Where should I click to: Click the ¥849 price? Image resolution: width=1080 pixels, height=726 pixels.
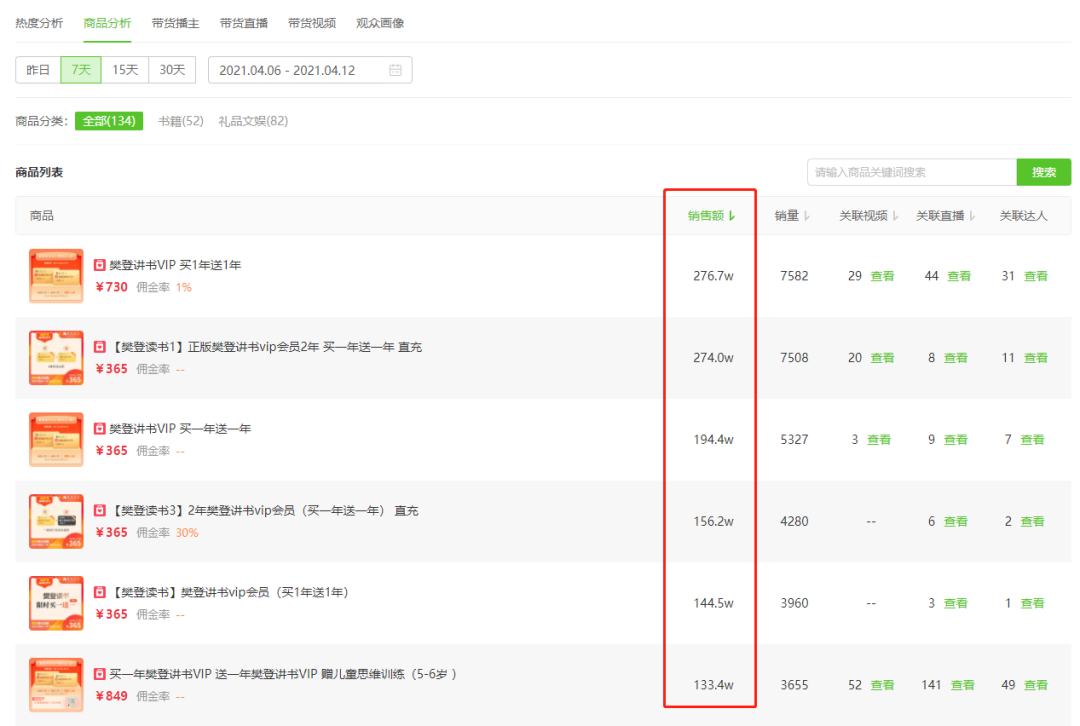coord(112,696)
